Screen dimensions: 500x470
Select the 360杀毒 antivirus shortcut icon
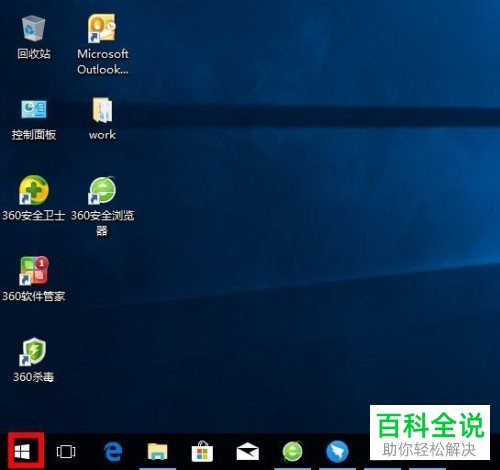coord(33,352)
